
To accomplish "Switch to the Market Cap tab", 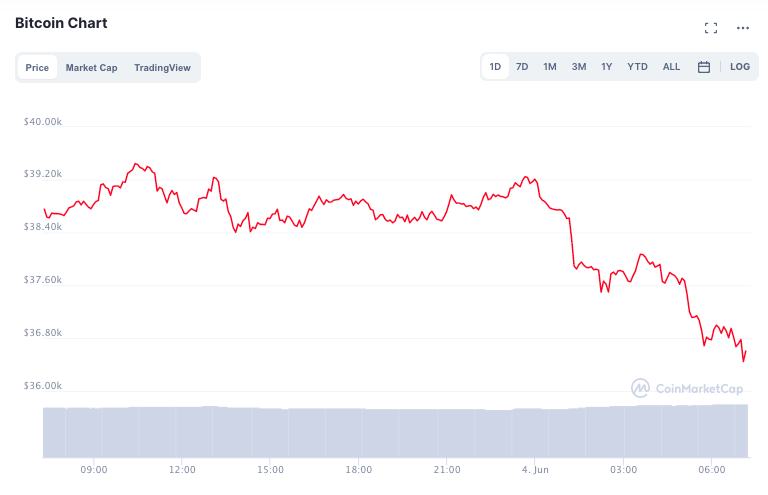I will click(91, 68).
